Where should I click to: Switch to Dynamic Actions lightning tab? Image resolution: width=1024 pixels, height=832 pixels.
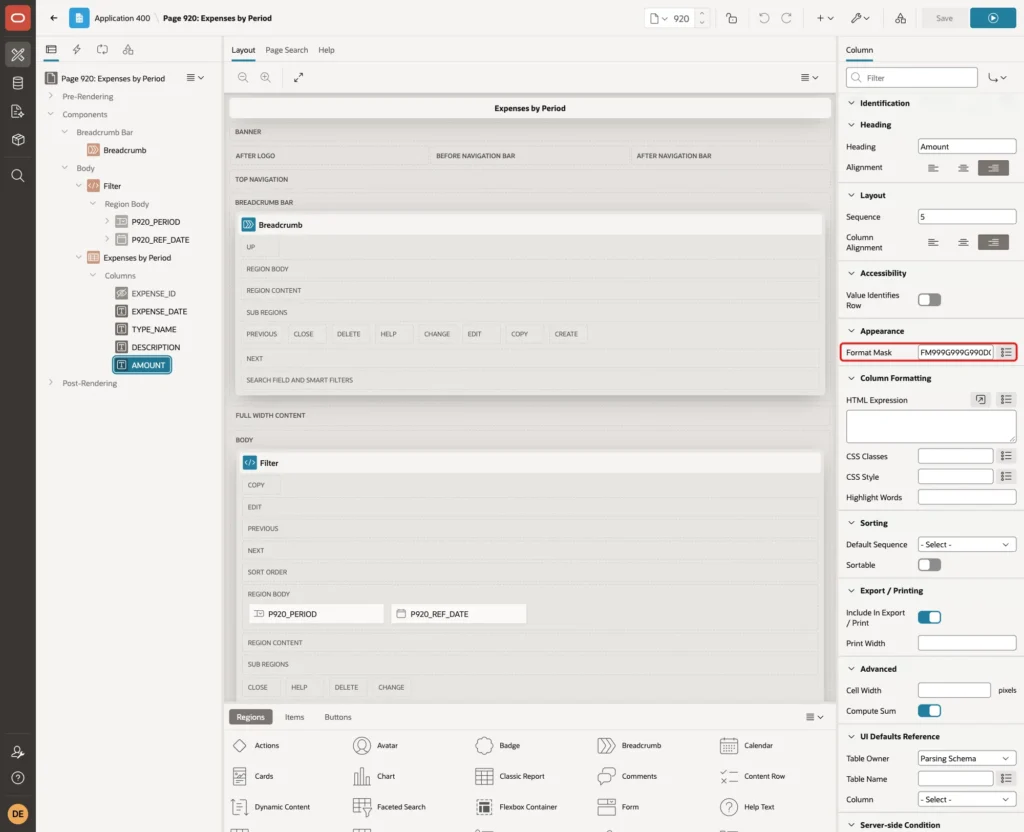pos(76,50)
